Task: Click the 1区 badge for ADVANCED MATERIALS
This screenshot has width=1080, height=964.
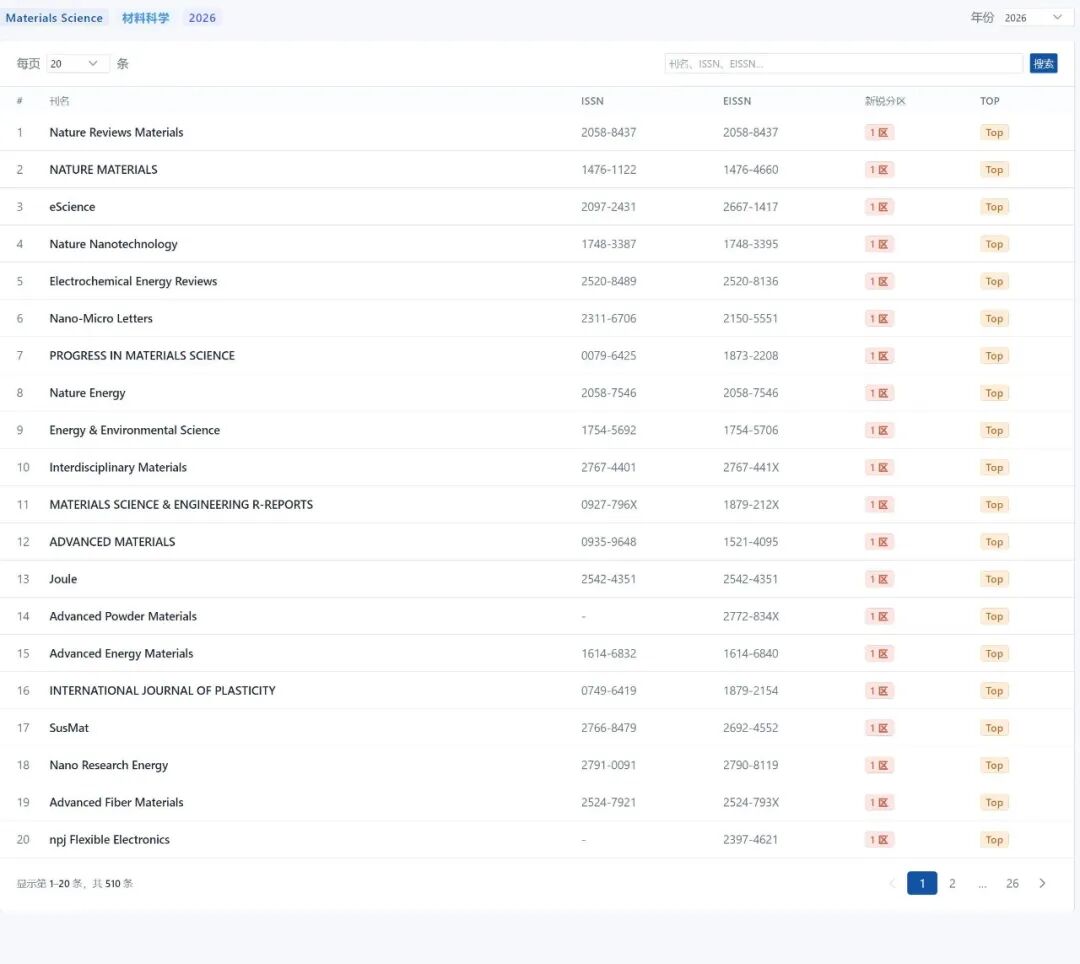Action: tap(879, 542)
